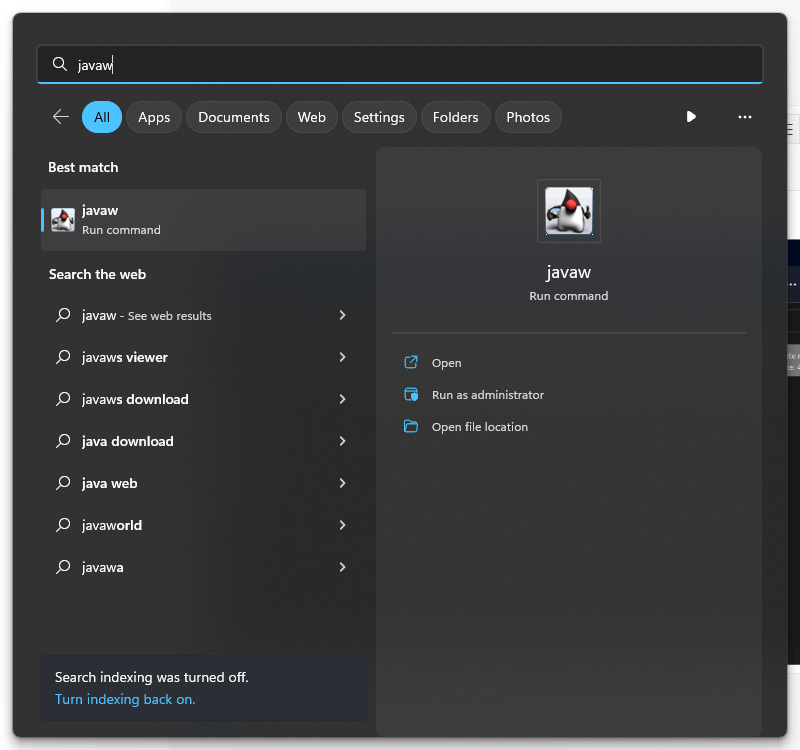Click the javaw Duke icon in Best match
The image size is (800, 750).
pyautogui.click(x=63, y=220)
